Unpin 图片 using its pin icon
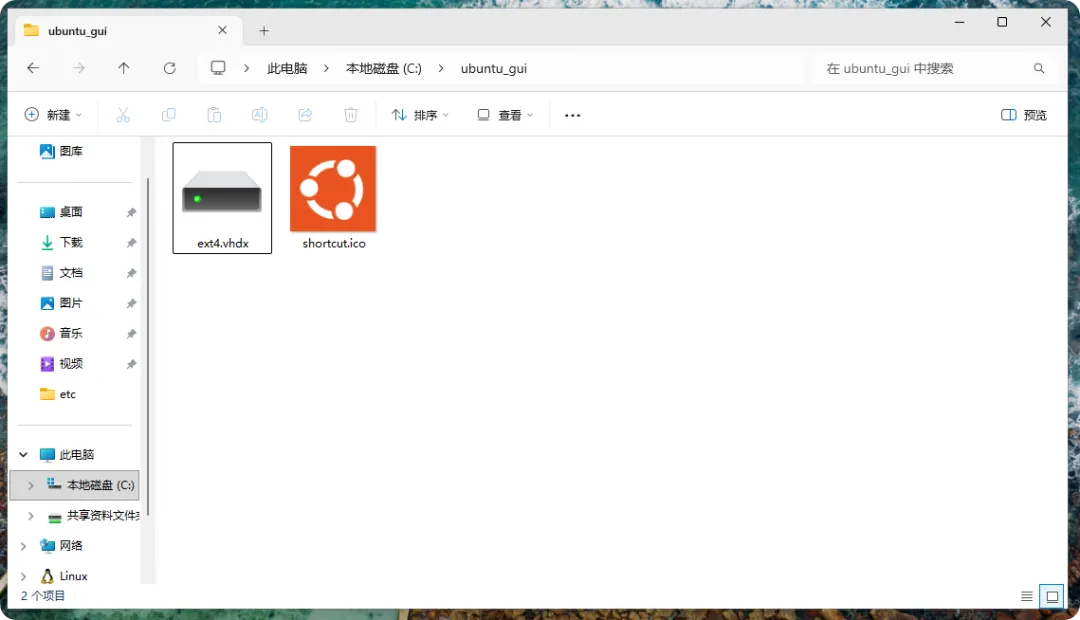1080x620 pixels. tap(131, 303)
